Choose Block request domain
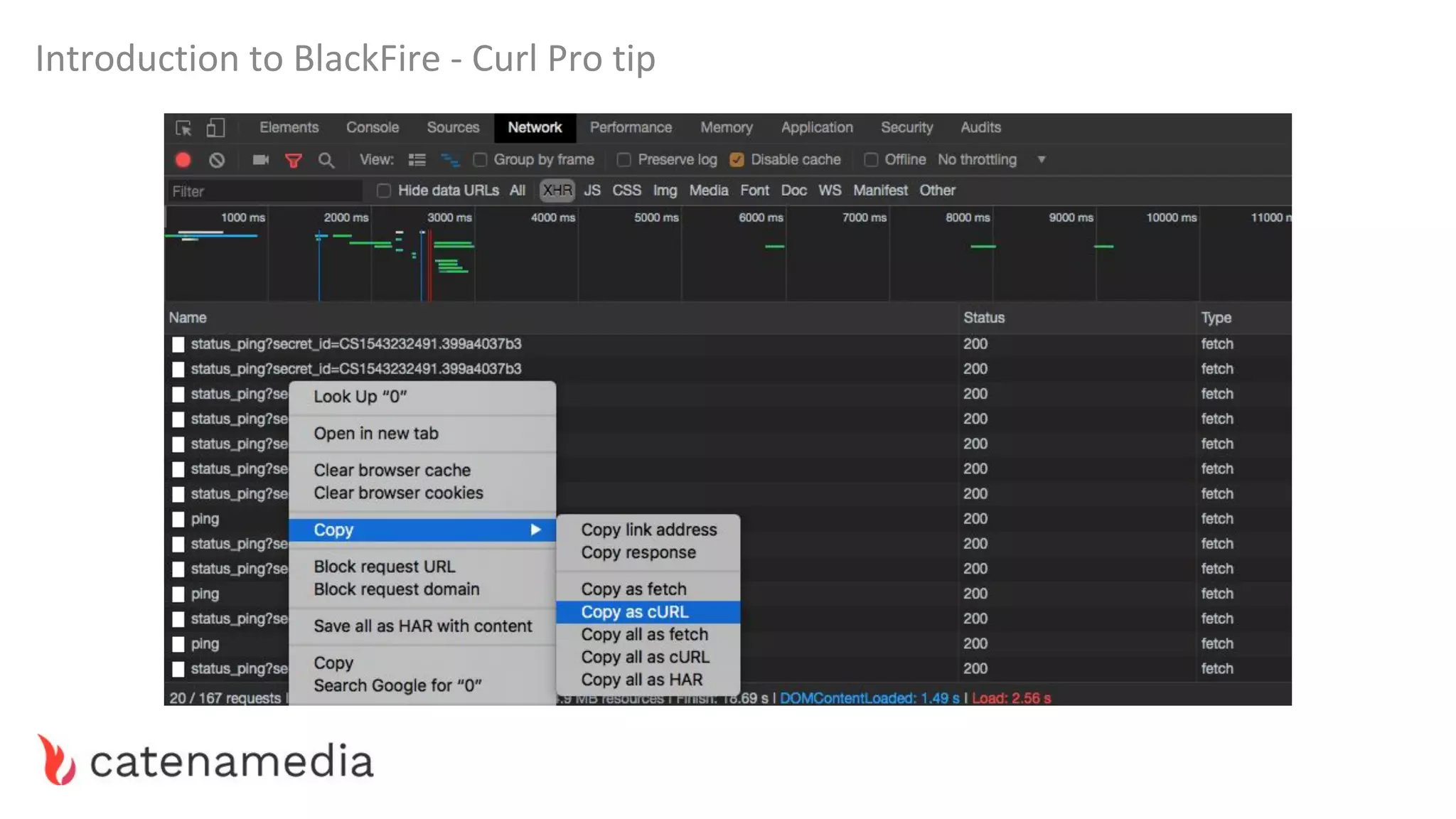Image resolution: width=1456 pixels, height=819 pixels. pyautogui.click(x=422, y=589)
